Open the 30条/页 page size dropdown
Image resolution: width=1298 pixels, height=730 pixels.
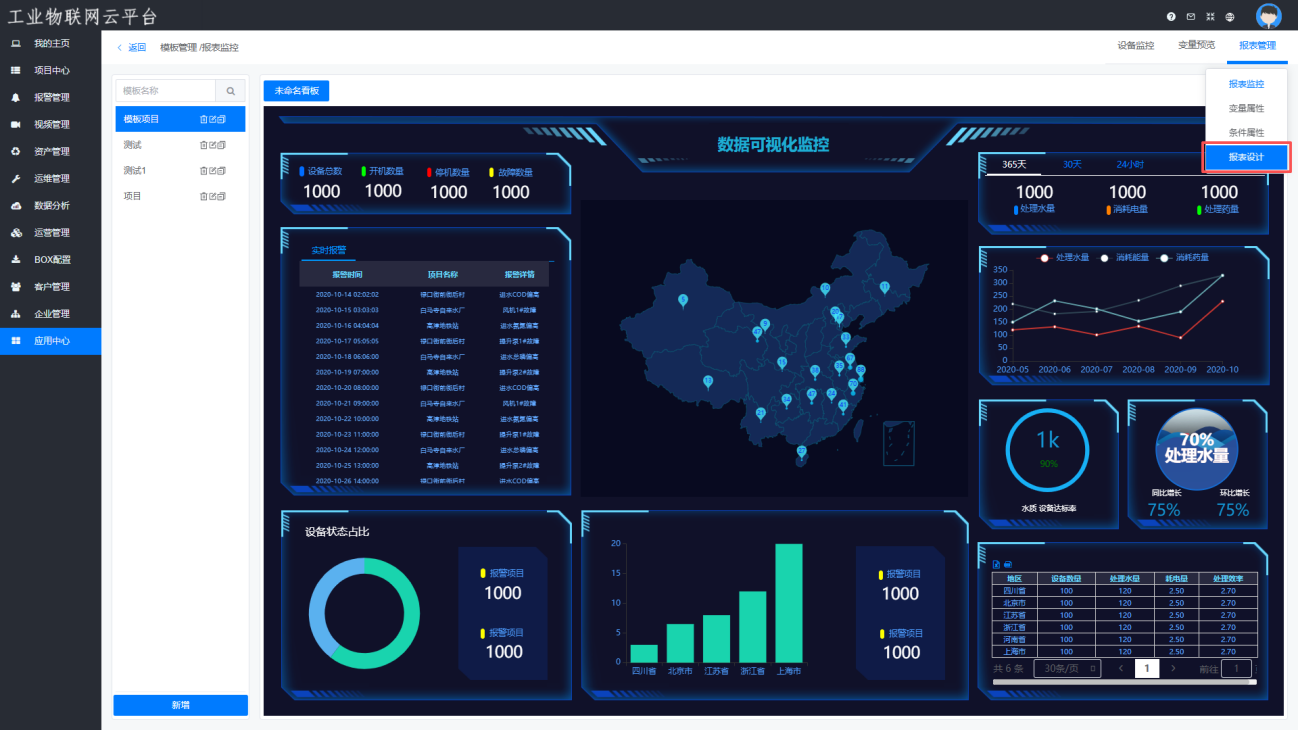(x=1066, y=668)
